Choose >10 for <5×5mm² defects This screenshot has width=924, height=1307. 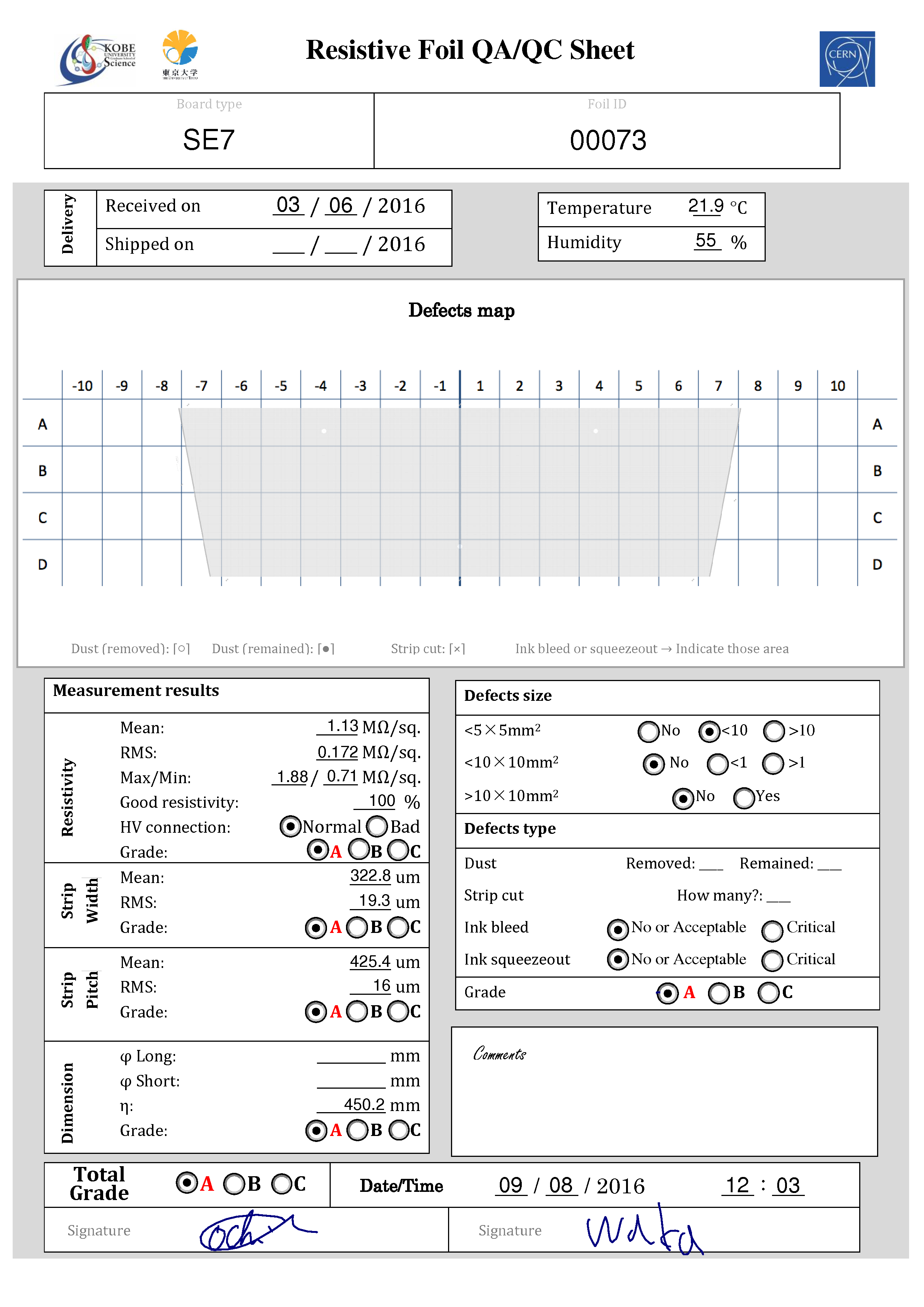coord(774,731)
